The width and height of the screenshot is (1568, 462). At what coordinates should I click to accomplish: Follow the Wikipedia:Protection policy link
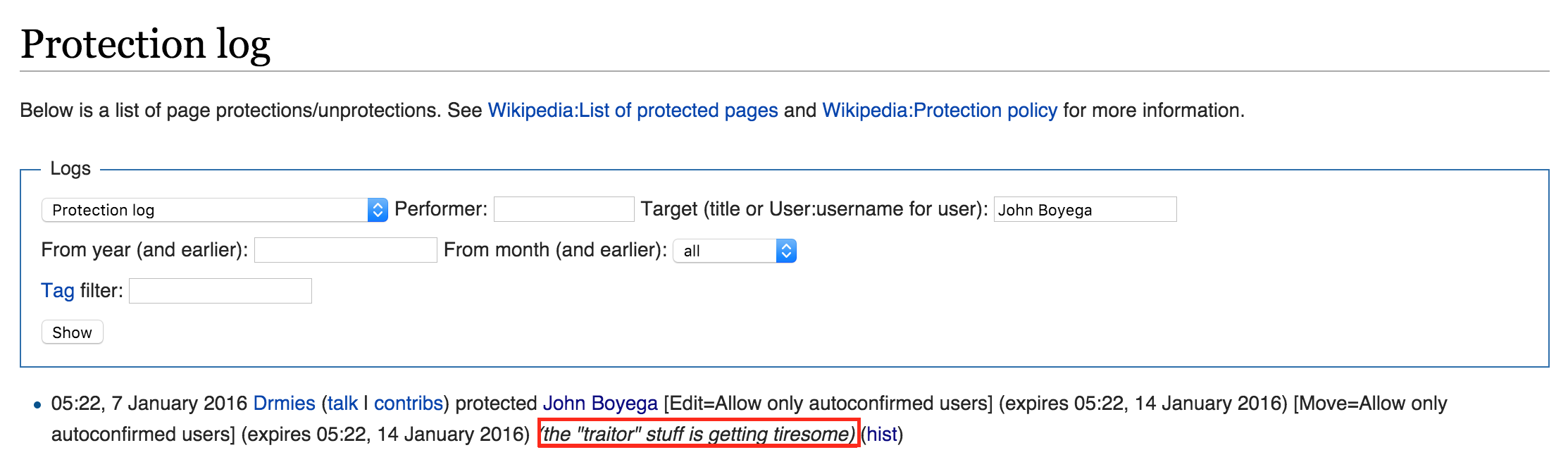(940, 111)
